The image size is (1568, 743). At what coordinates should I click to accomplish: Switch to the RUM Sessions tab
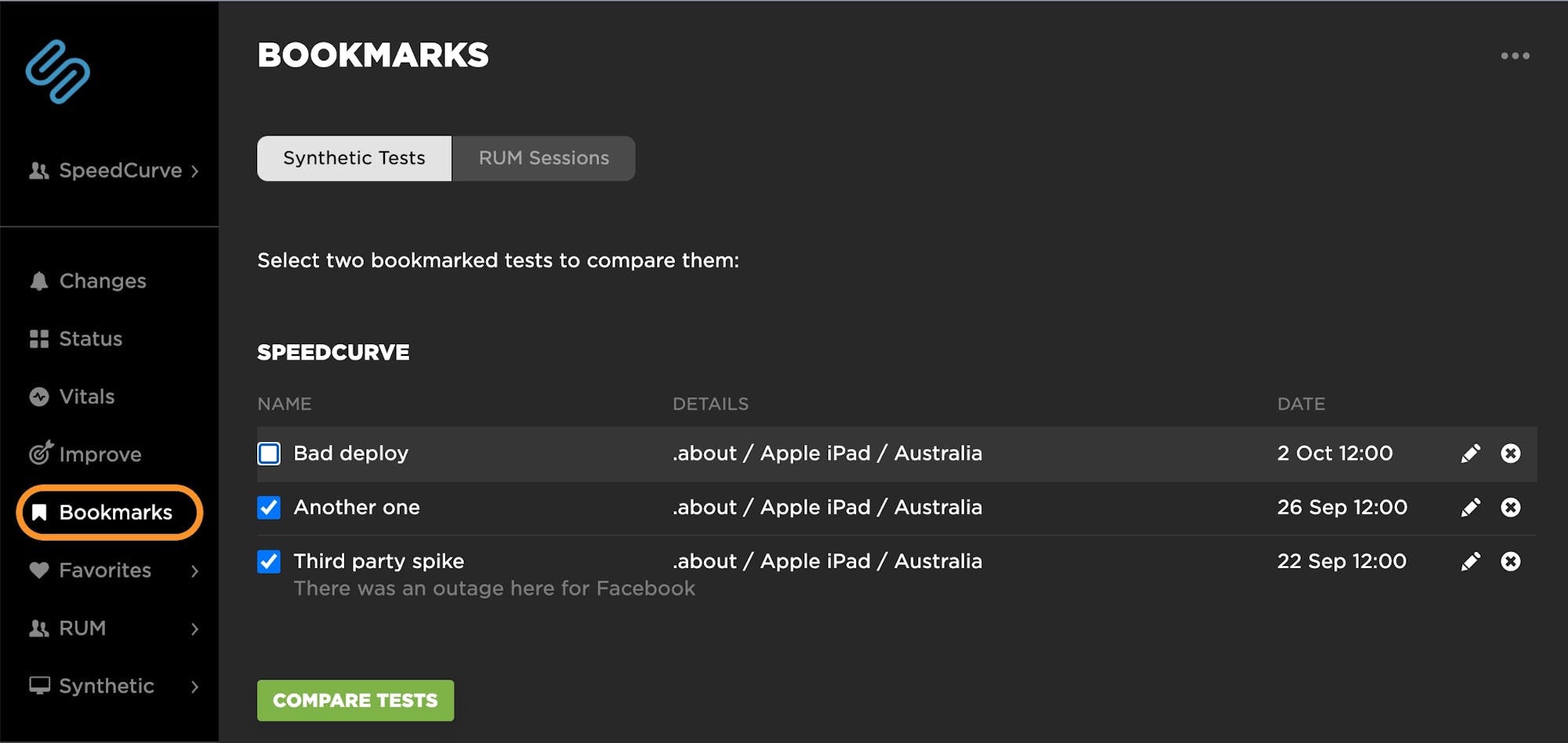click(543, 158)
